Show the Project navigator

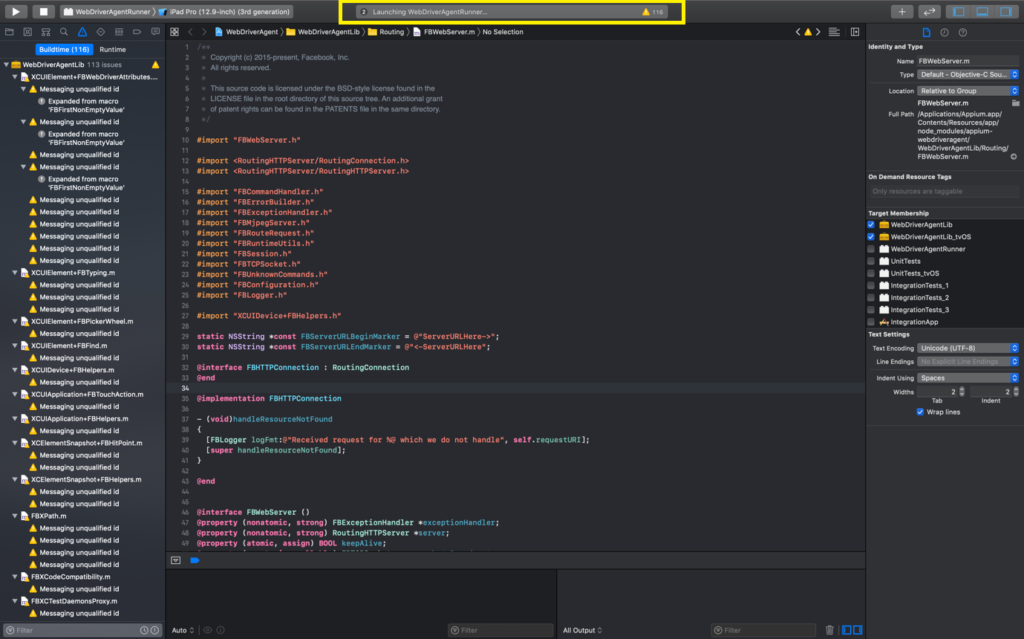click(x=9, y=32)
